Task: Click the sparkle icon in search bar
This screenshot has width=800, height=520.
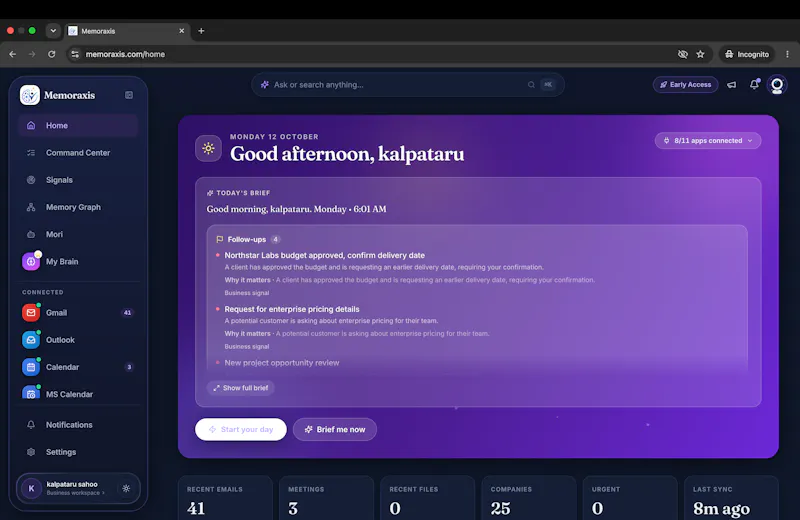Action: [x=265, y=85]
